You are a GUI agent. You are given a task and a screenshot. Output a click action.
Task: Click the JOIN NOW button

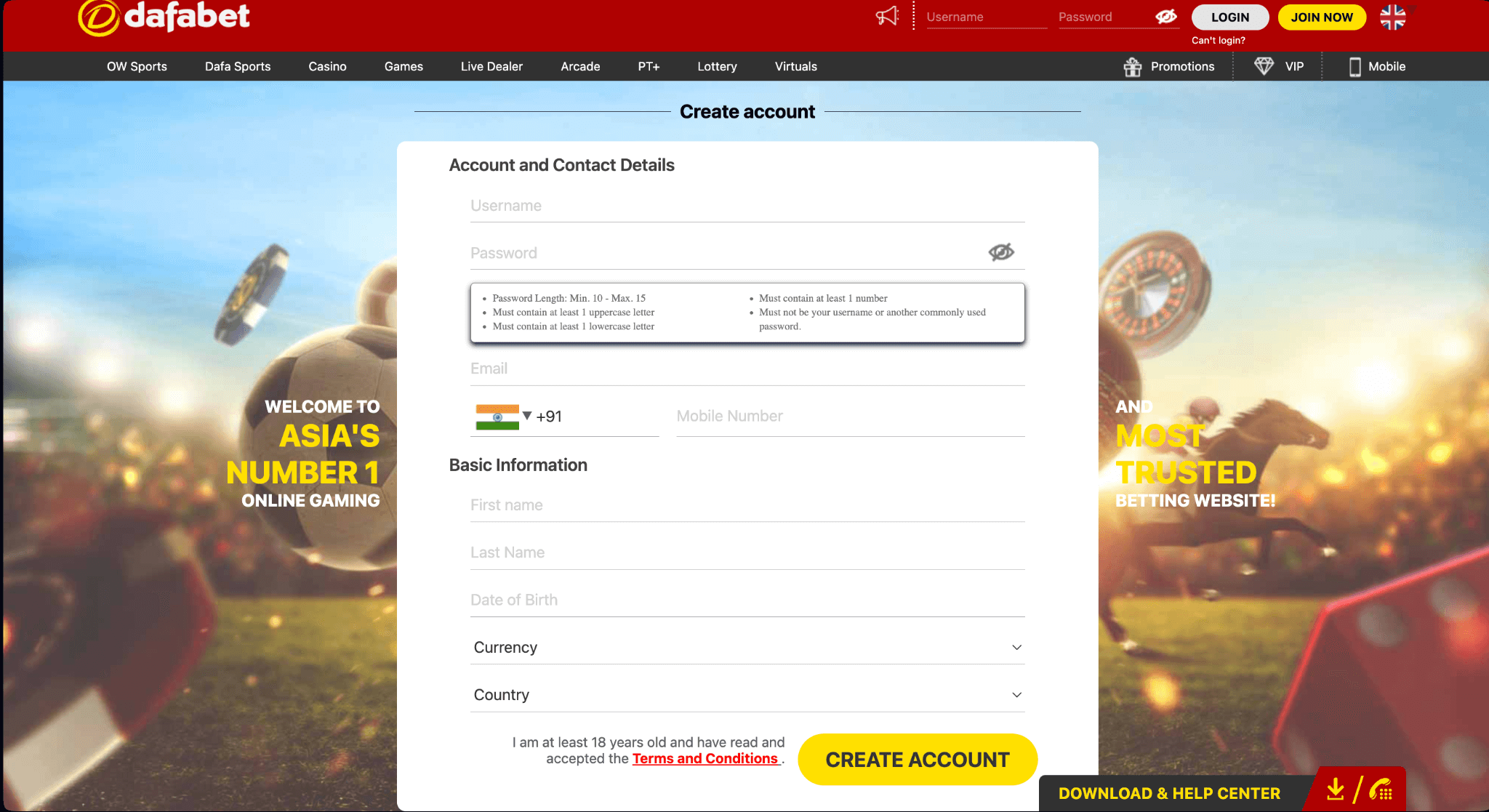(x=1322, y=17)
